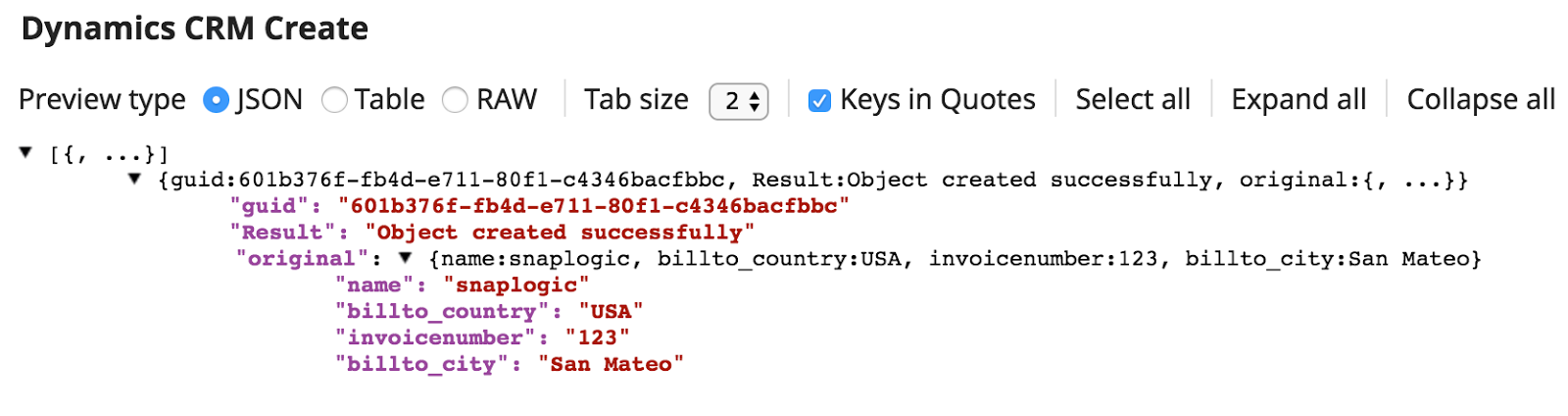Screen dimensions: 1568x416
Task: Click Collapse all
Action: pos(1481,99)
